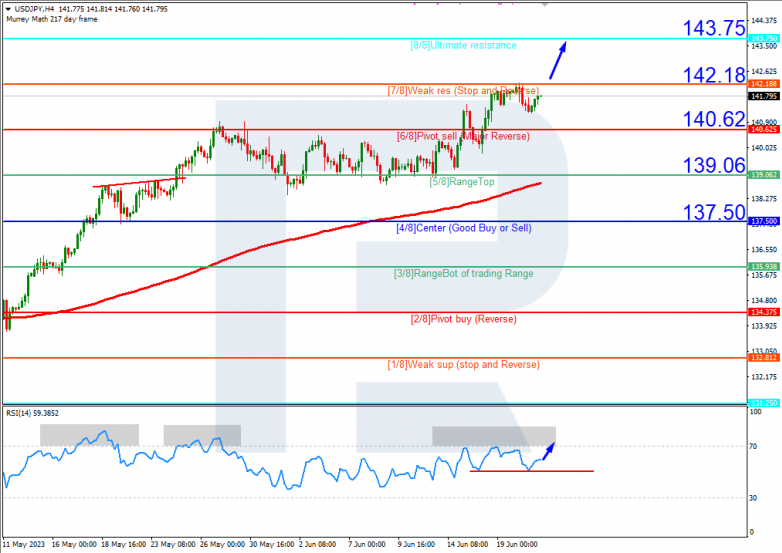This screenshot has height=553, width=782.
Task: Click the large 143.75 price annotation
Action: pyautogui.click(x=714, y=28)
